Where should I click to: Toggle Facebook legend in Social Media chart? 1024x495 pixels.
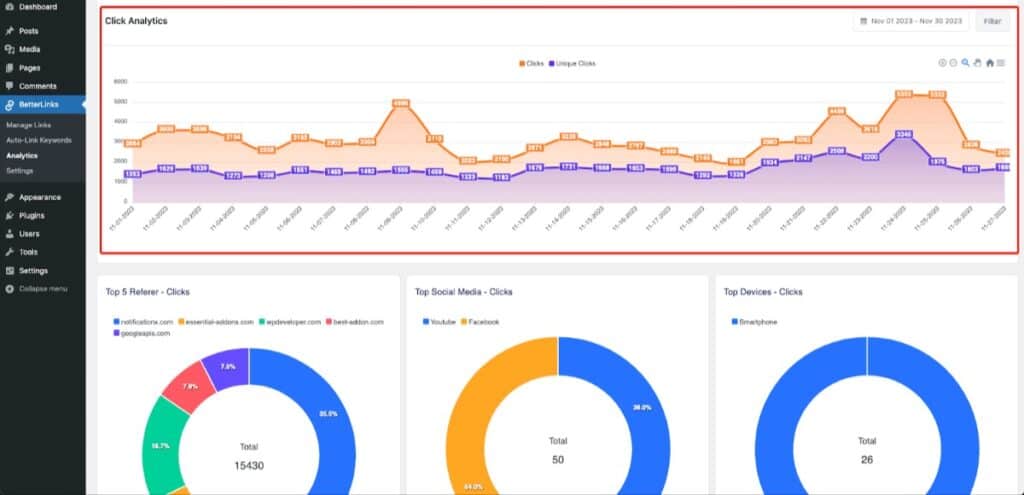click(x=481, y=322)
